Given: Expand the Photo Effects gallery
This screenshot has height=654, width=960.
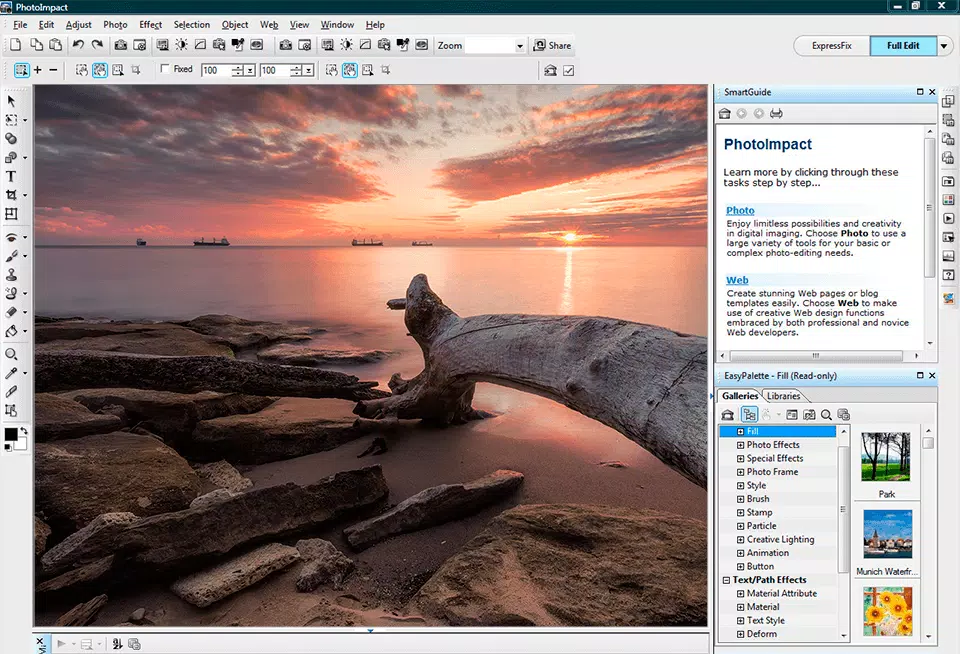Looking at the screenshot, I should click(740, 445).
